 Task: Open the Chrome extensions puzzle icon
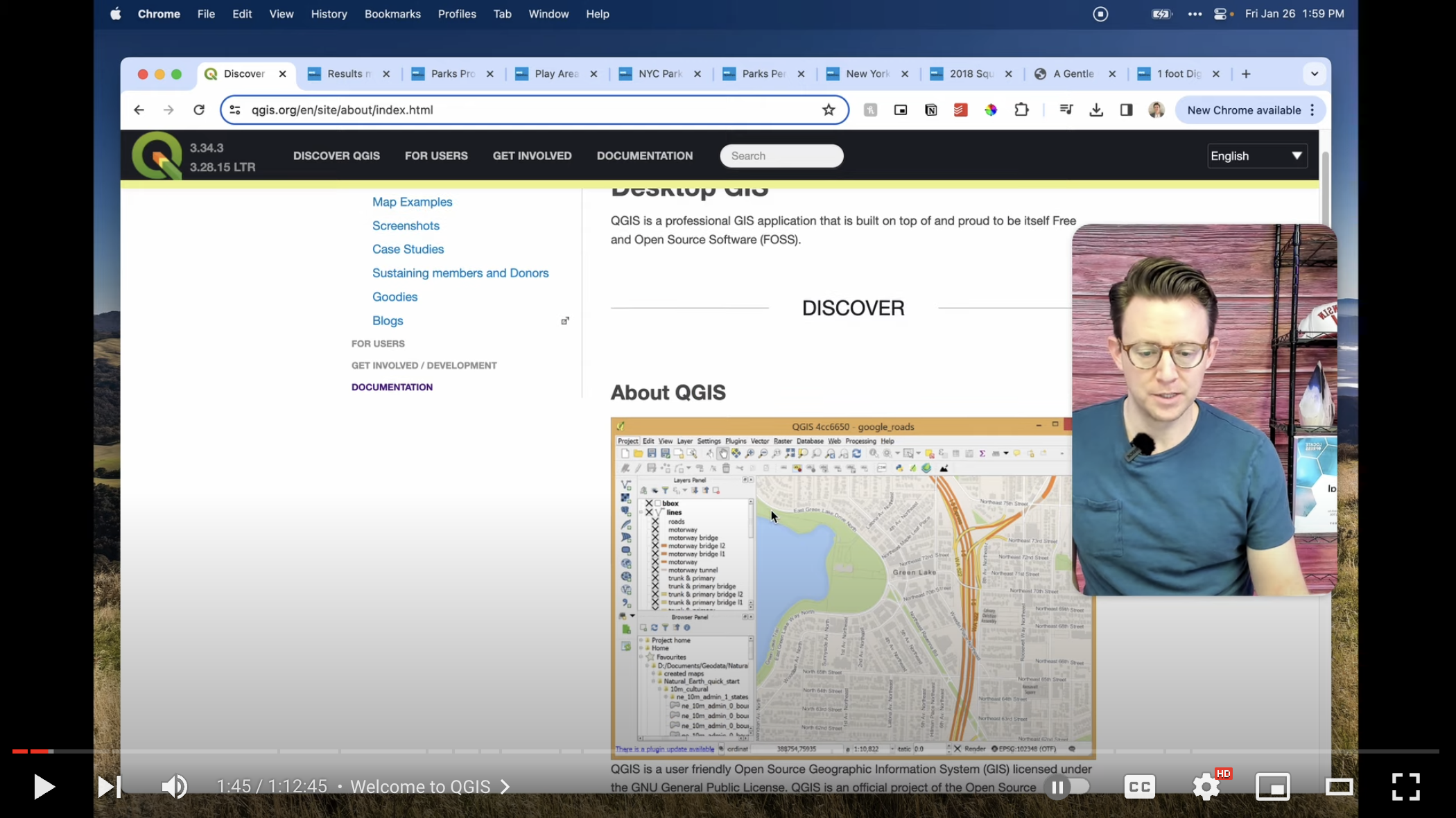tap(1021, 110)
